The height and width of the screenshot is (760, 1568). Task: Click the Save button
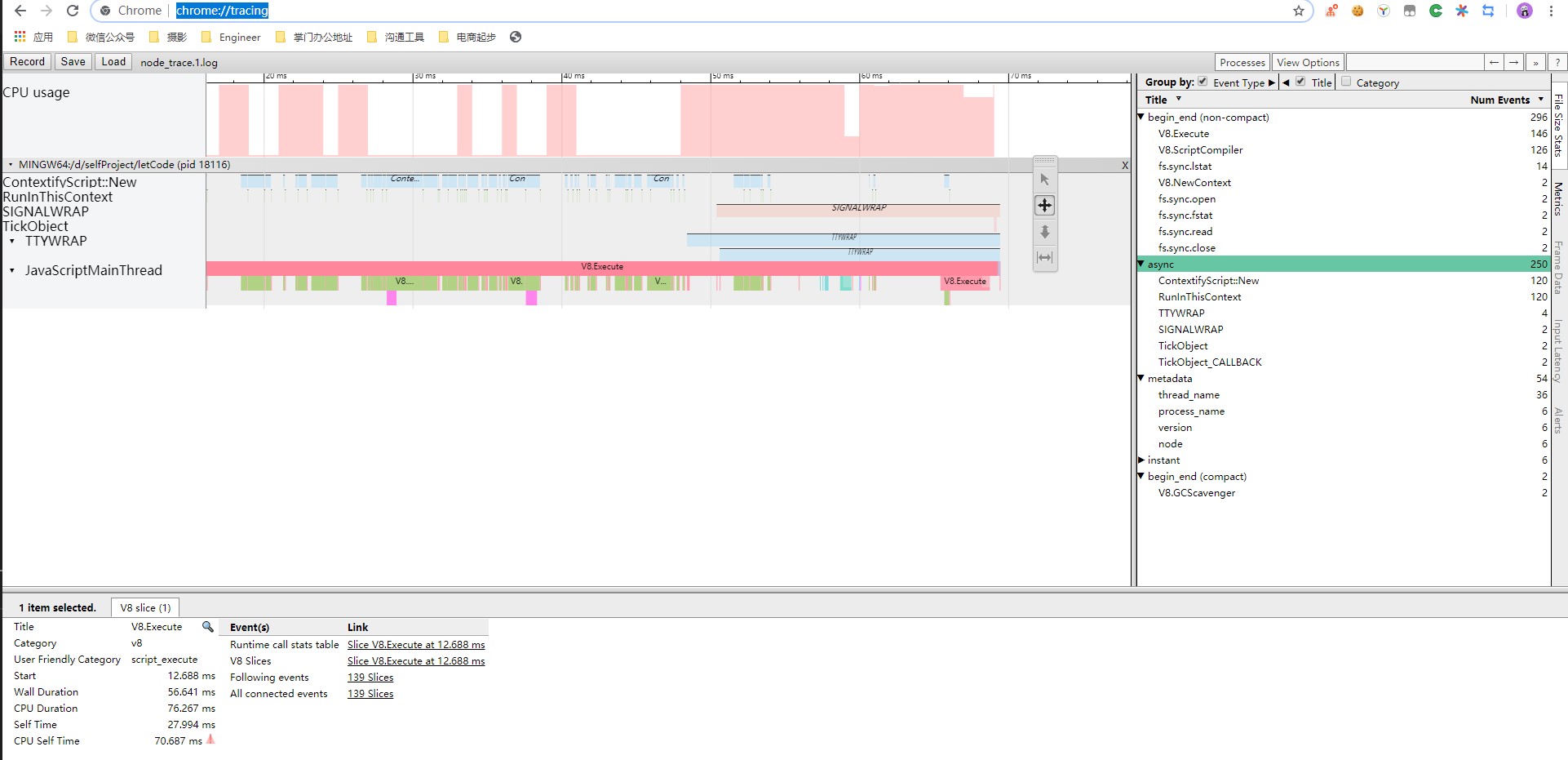click(73, 62)
